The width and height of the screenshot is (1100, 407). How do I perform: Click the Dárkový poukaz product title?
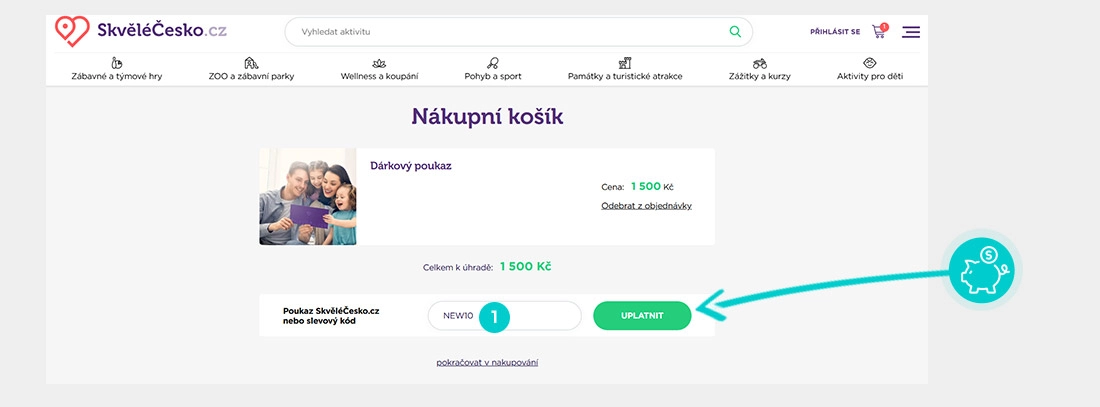click(x=410, y=166)
